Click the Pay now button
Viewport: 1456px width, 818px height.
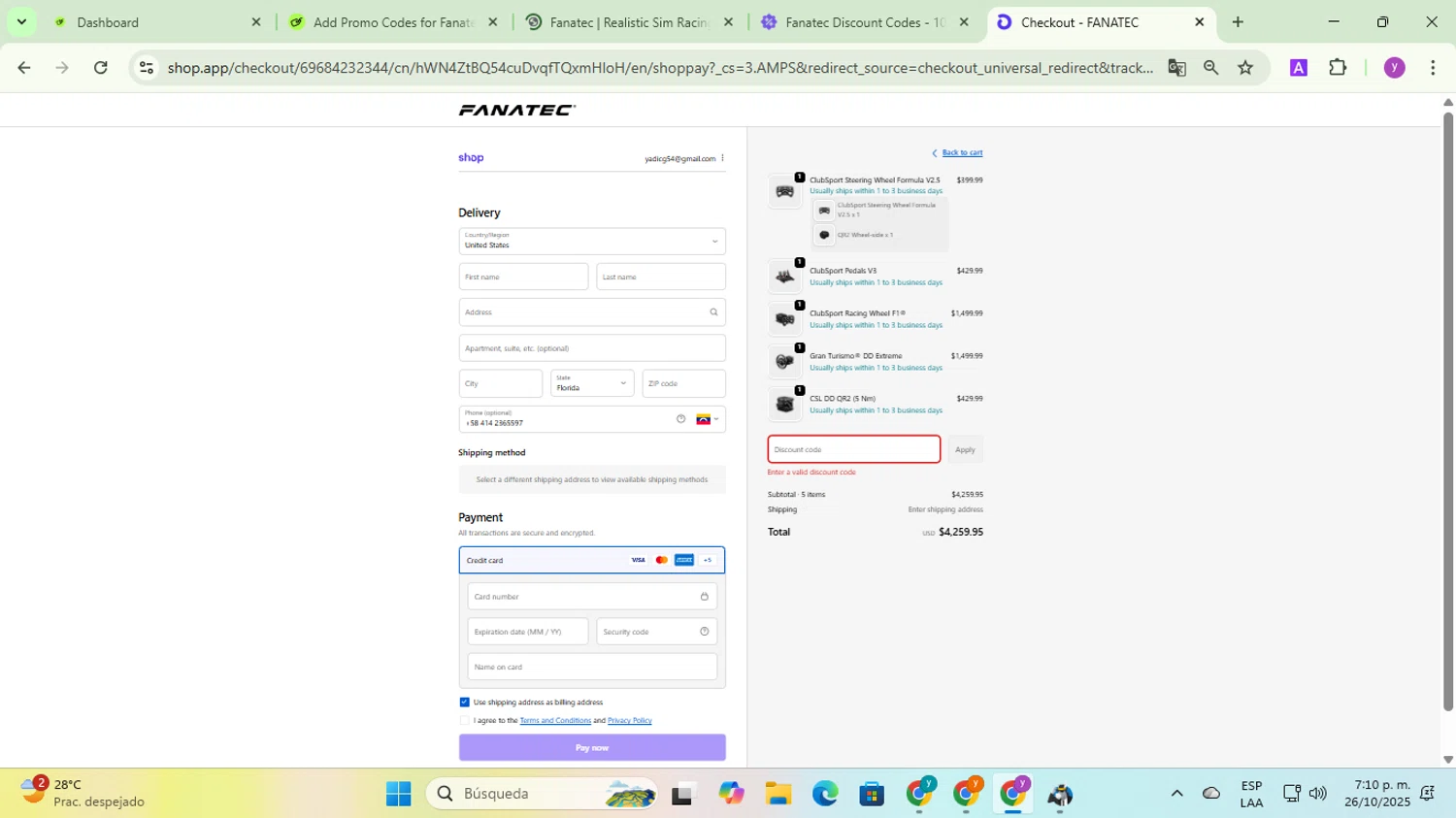pyautogui.click(x=592, y=747)
